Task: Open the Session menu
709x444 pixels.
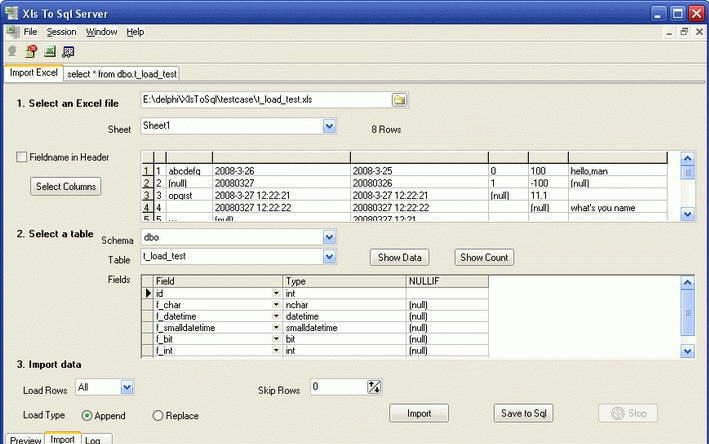Action: pos(61,32)
